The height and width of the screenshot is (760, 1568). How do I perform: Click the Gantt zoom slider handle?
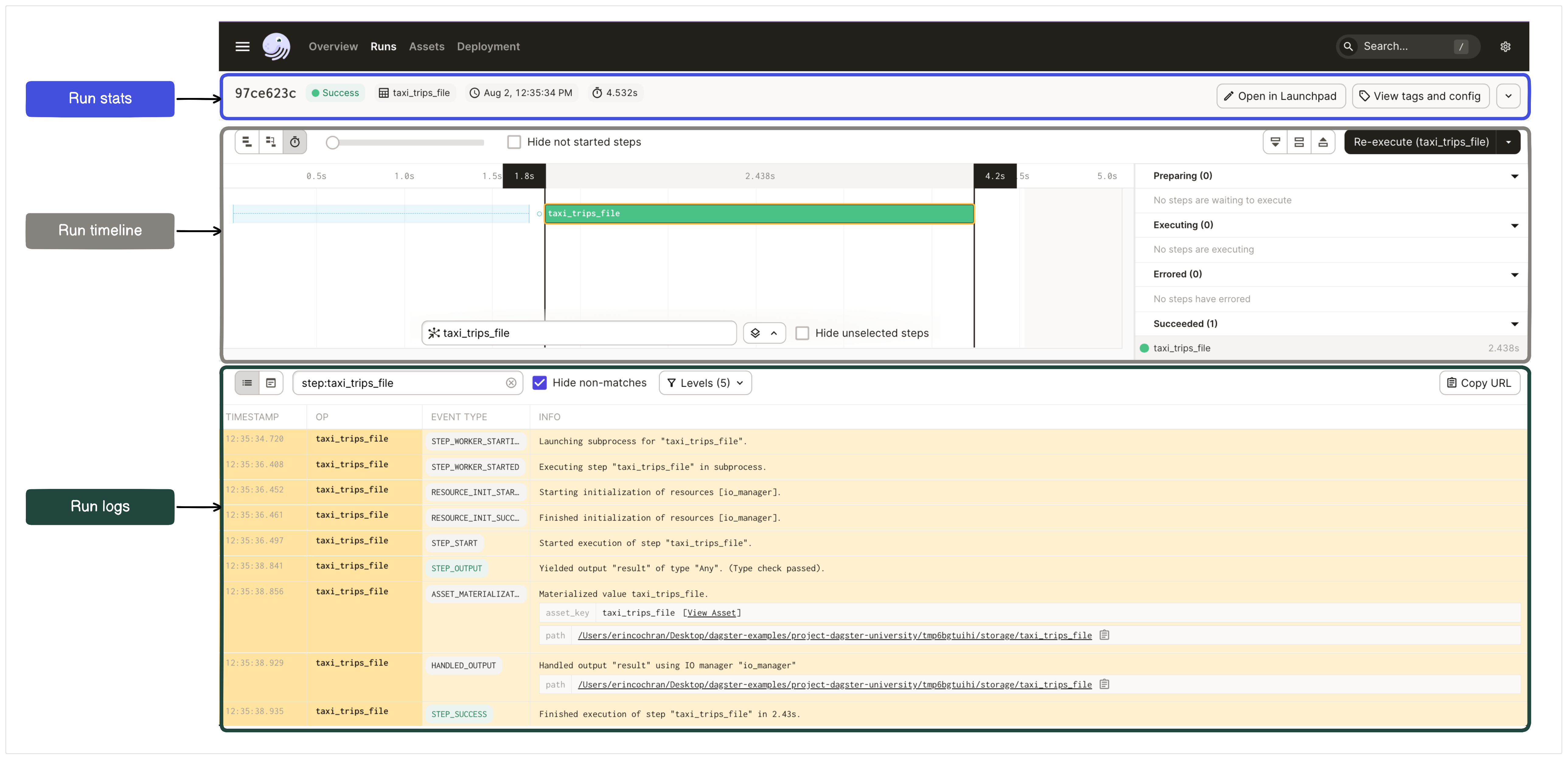(332, 142)
